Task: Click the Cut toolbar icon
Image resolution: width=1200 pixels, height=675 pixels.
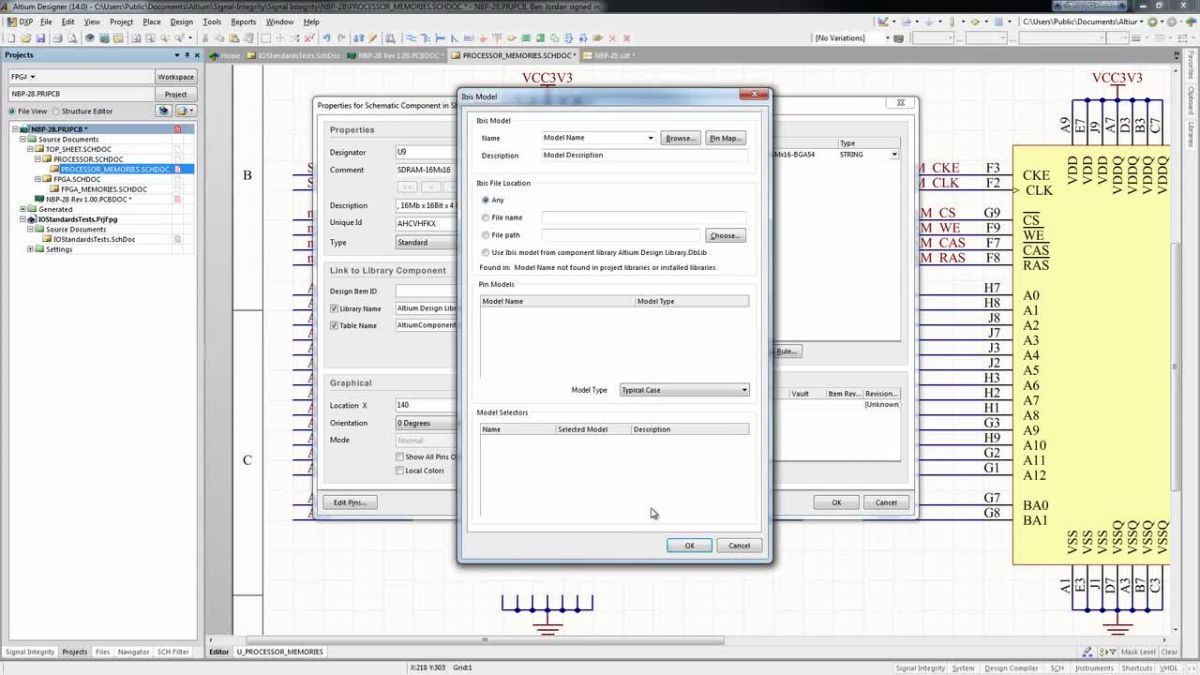Action: (x=205, y=38)
